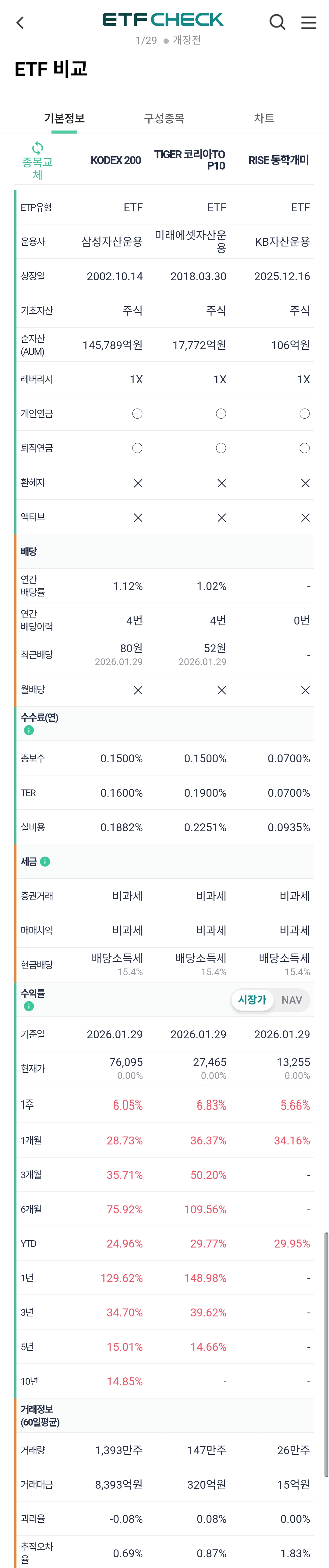Tap the info icon under 수수료(연)
Image resolution: width=329 pixels, height=1568 pixels.
[29, 730]
